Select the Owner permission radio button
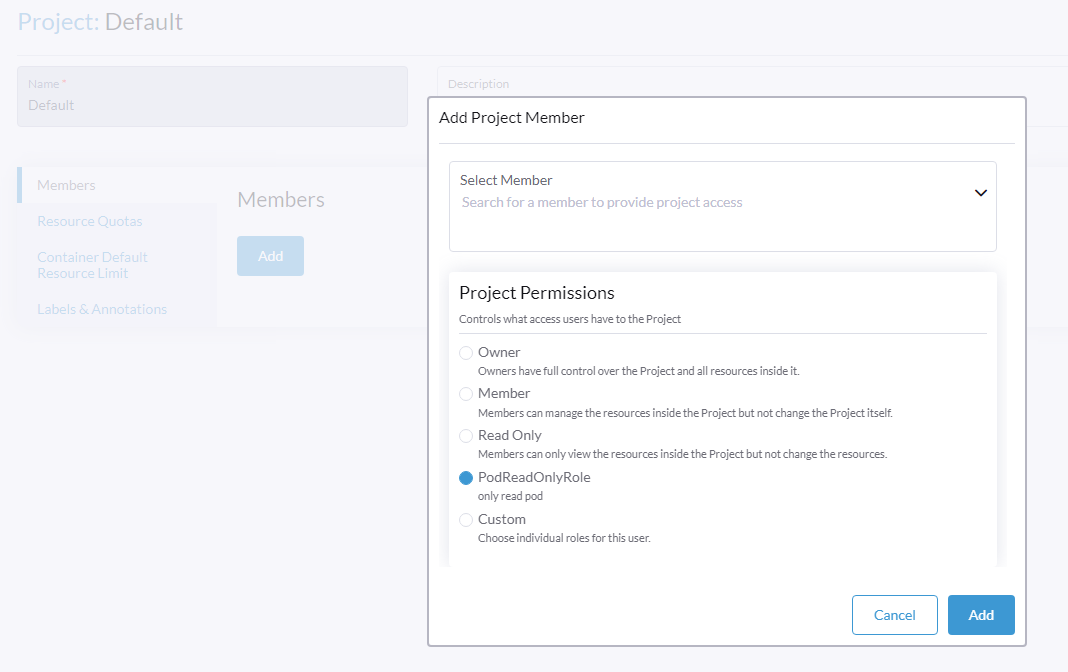This screenshot has height=672, width=1068. [466, 353]
